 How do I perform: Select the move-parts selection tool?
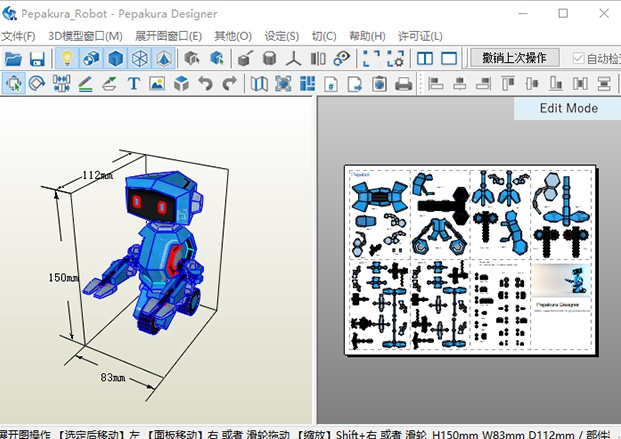(14, 84)
